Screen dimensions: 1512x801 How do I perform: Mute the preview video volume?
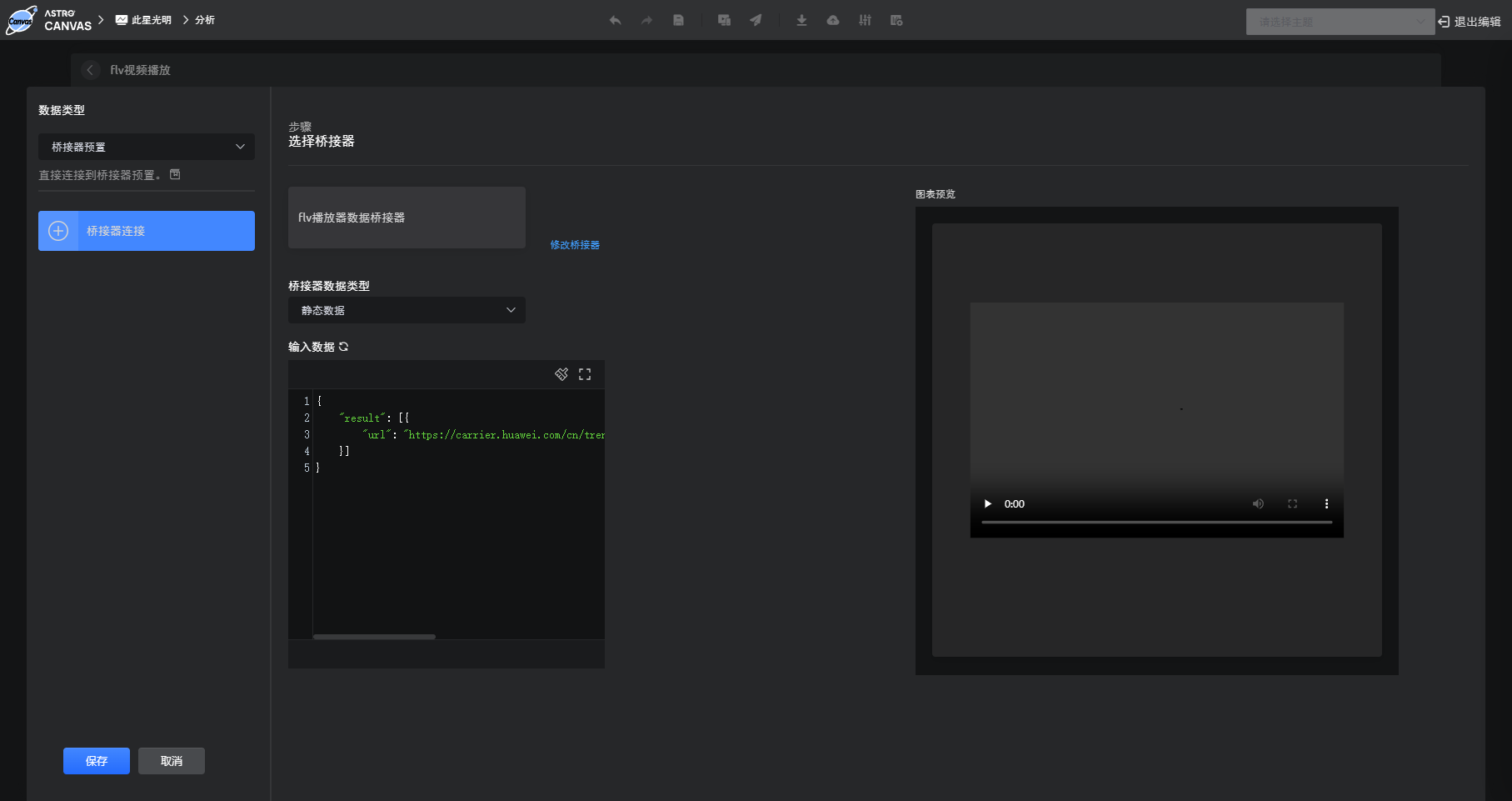click(x=1258, y=503)
